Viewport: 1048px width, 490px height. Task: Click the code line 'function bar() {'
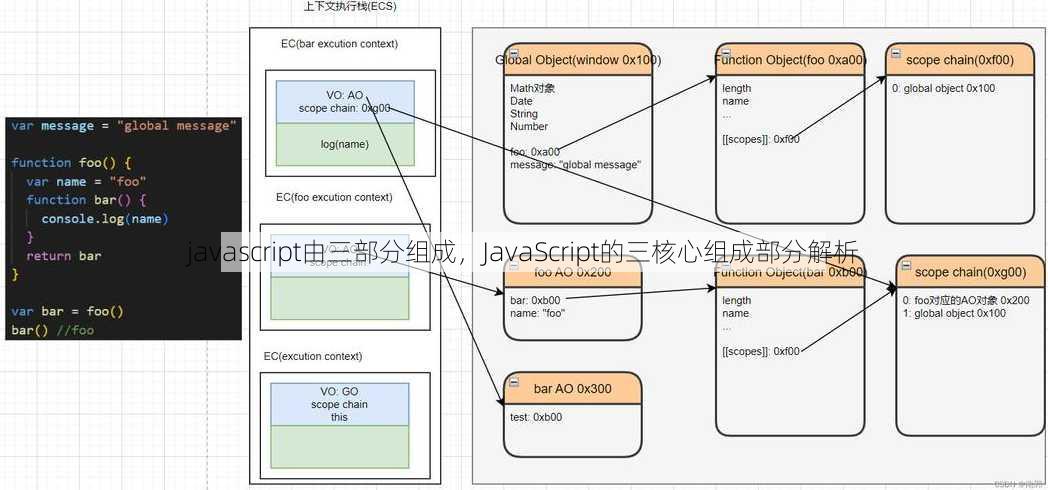[x=86, y=200]
